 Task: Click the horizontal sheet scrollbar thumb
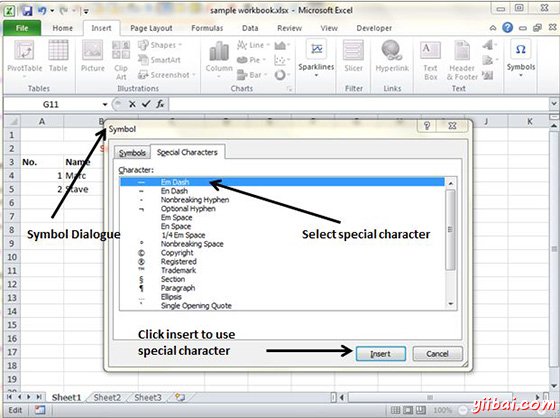coord(430,397)
